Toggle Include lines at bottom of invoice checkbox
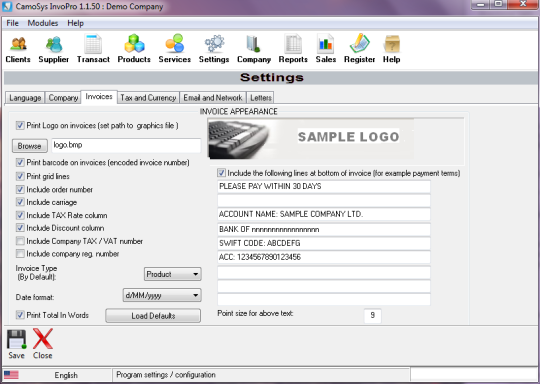This screenshot has height=384, width=540. [221, 173]
